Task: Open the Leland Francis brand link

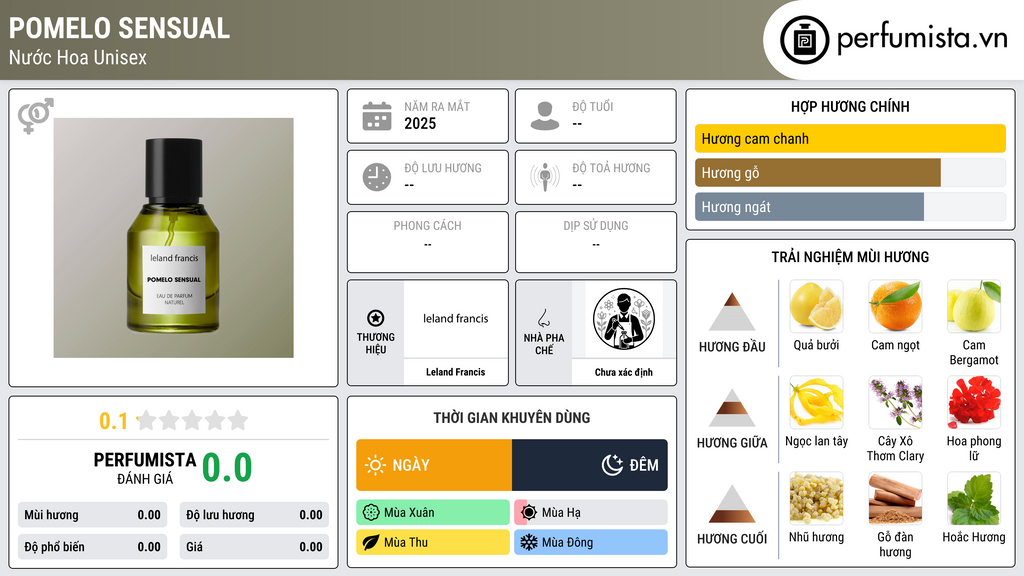Action: [455, 372]
